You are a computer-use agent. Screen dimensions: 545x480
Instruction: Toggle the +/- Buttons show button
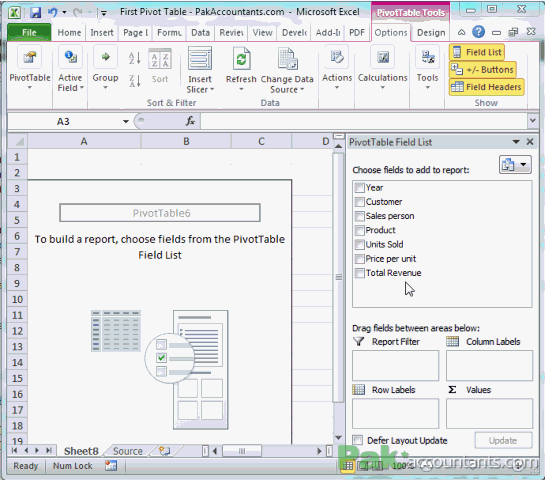coord(483,70)
